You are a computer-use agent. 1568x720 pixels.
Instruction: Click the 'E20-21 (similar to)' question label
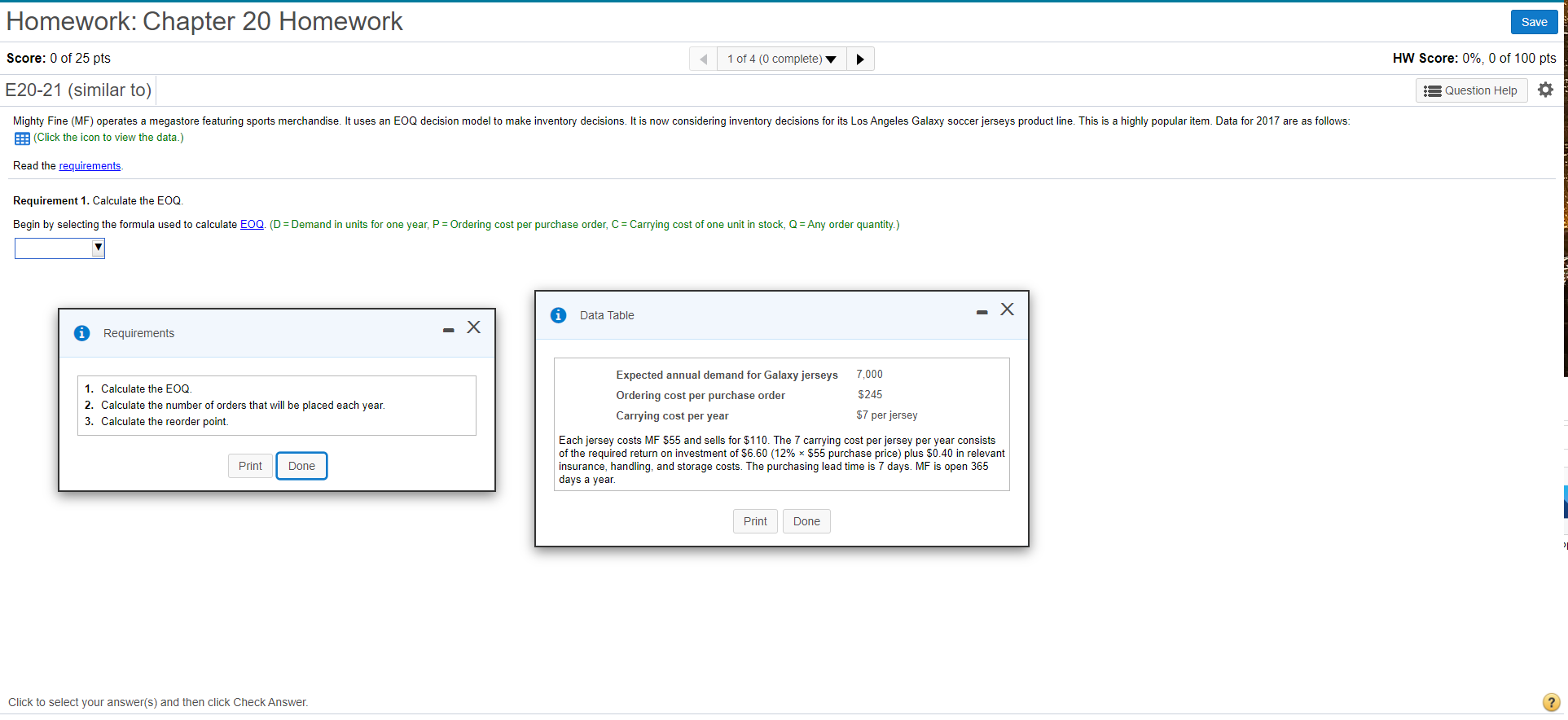click(x=78, y=90)
